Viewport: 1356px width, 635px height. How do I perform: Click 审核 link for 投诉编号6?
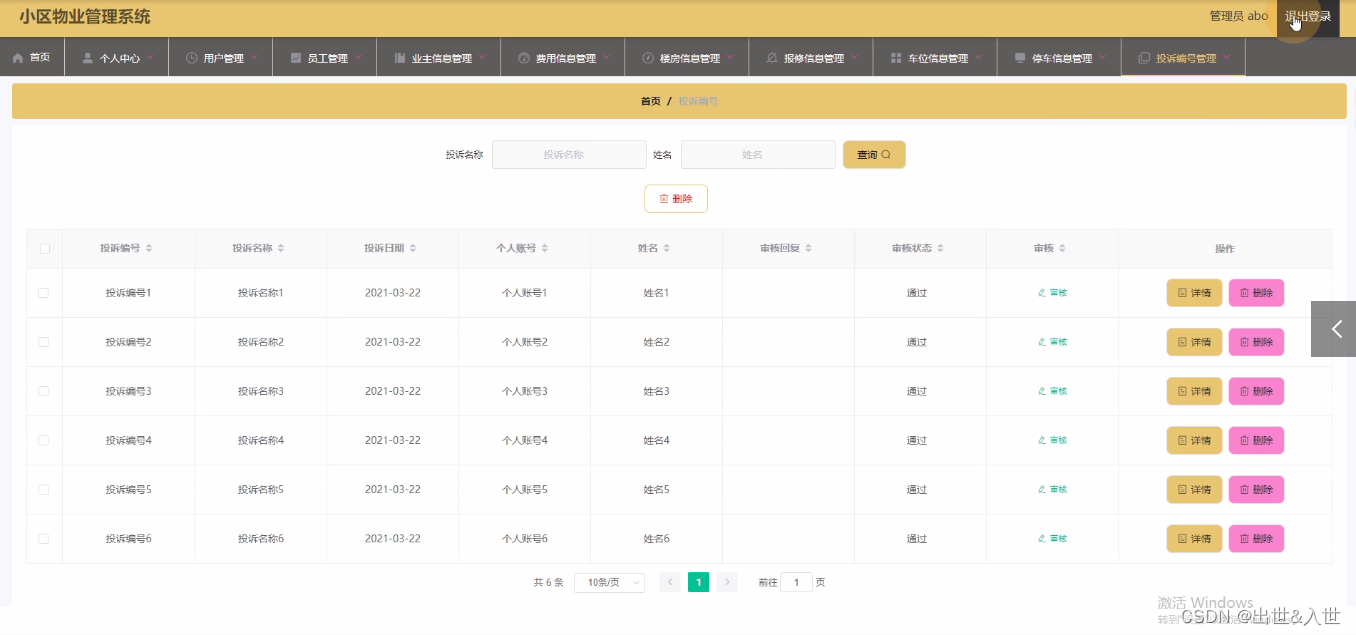coord(1052,538)
